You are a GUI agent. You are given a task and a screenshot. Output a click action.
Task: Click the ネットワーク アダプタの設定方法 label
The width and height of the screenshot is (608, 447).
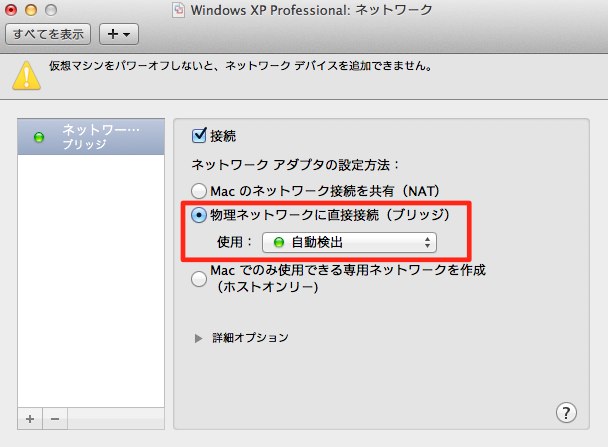[x=295, y=165]
